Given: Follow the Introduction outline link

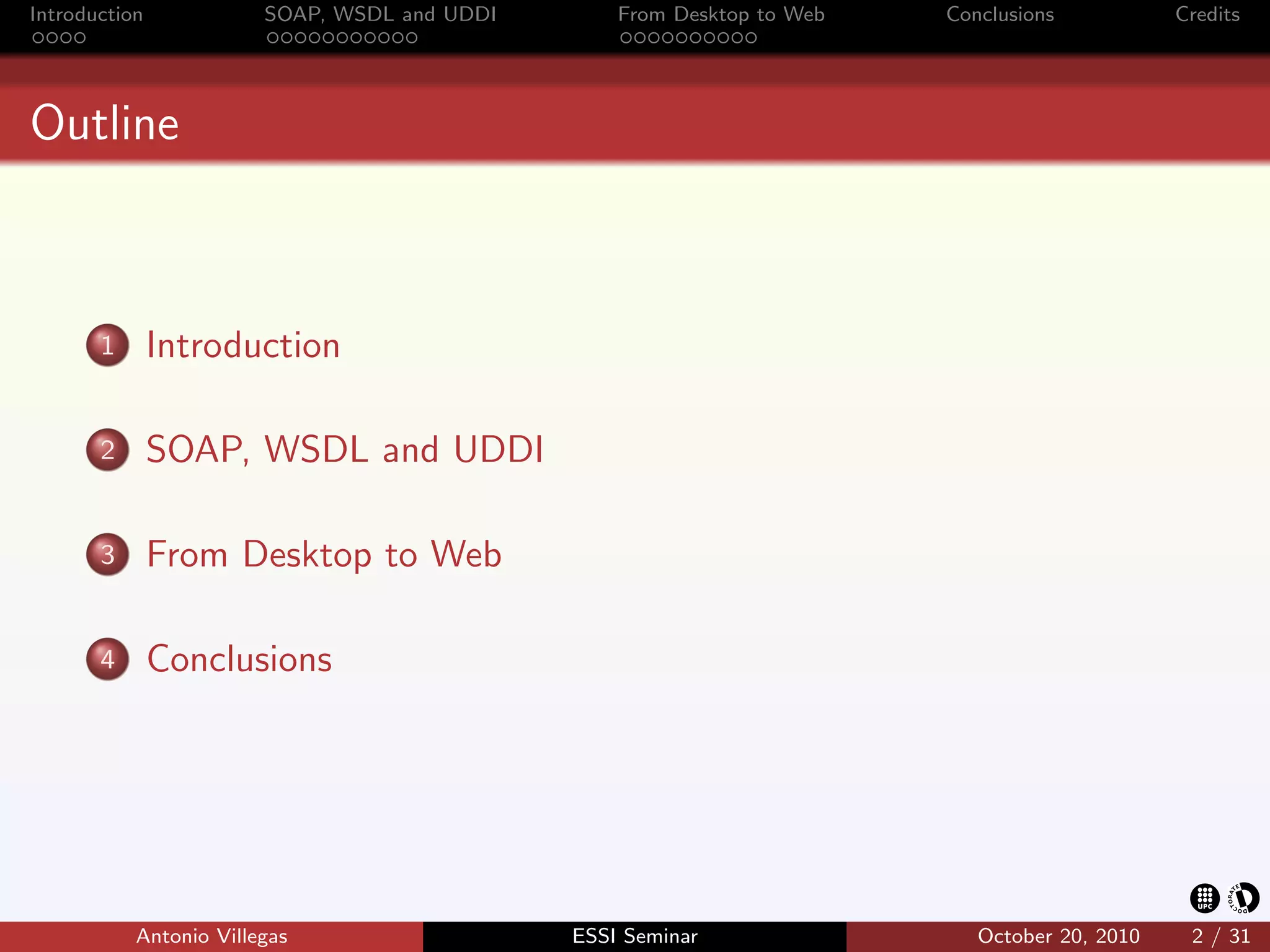Looking at the screenshot, I should point(243,345).
